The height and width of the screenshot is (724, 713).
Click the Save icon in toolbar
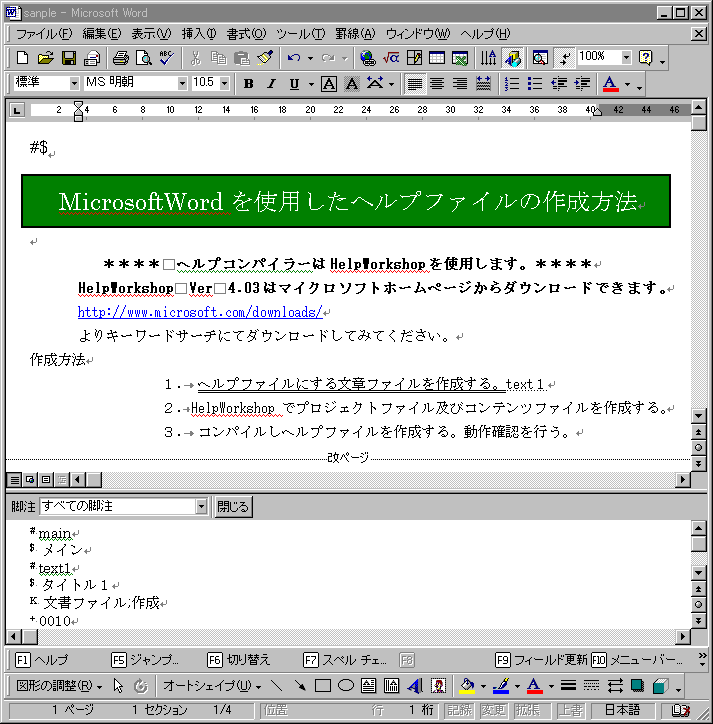pyautogui.click(x=69, y=58)
